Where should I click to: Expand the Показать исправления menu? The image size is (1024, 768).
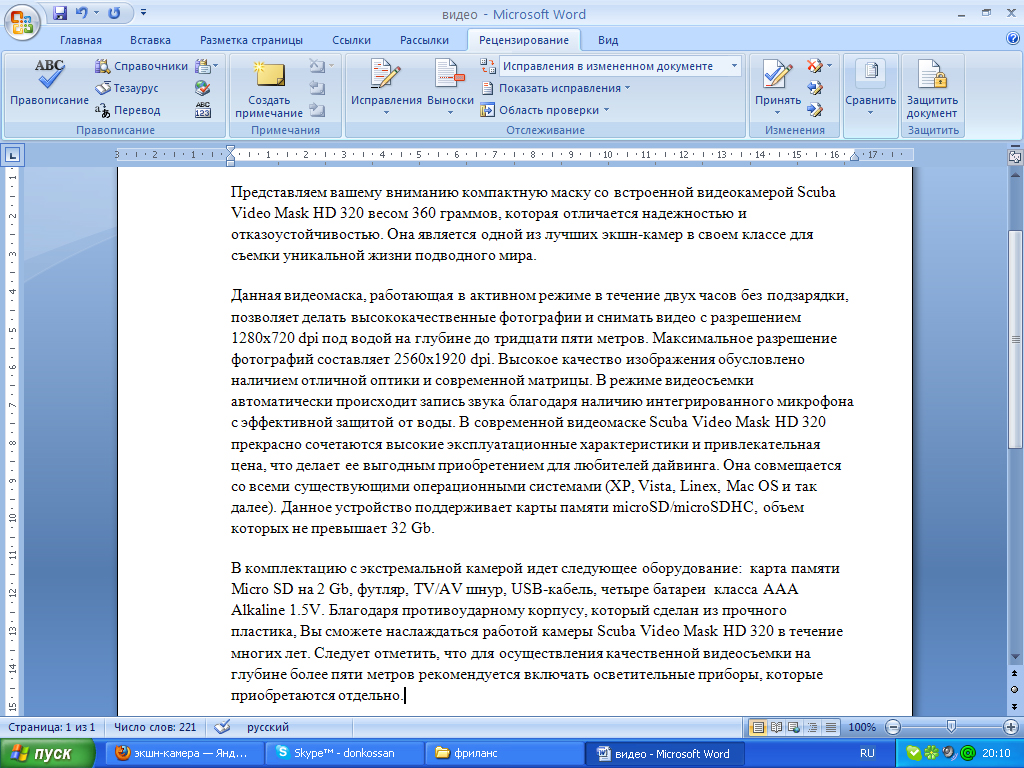[556, 88]
